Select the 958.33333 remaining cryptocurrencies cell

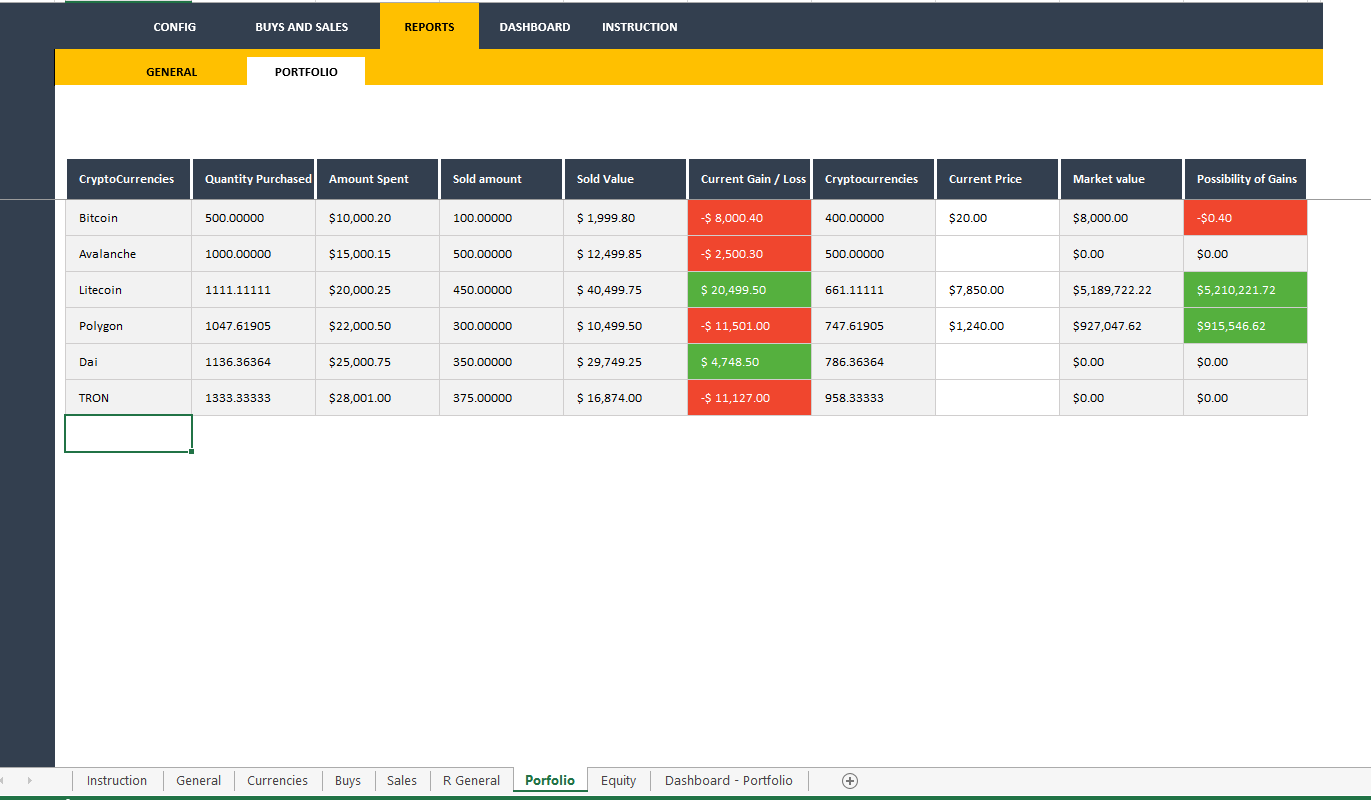(873, 398)
